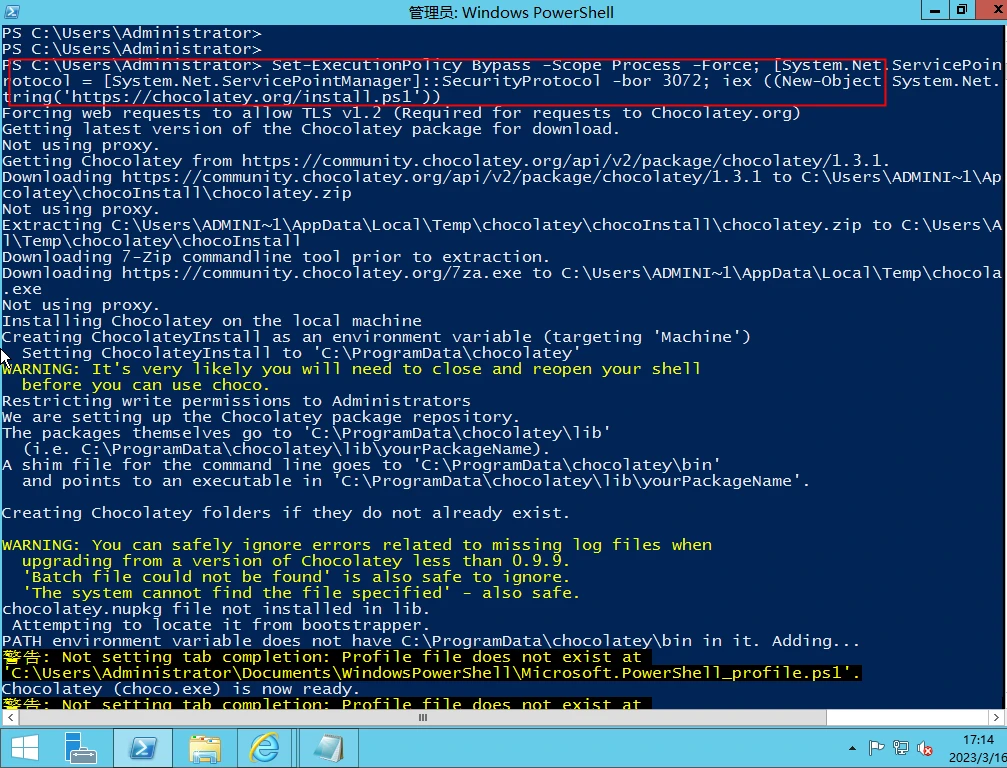Restore down the PowerShell window
This screenshot has width=1007, height=768.
pyautogui.click(x=962, y=10)
